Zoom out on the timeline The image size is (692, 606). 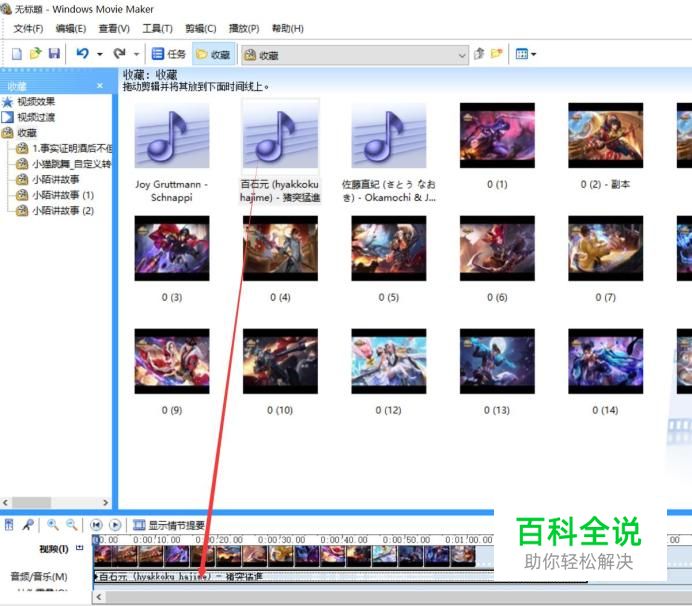coord(71,525)
